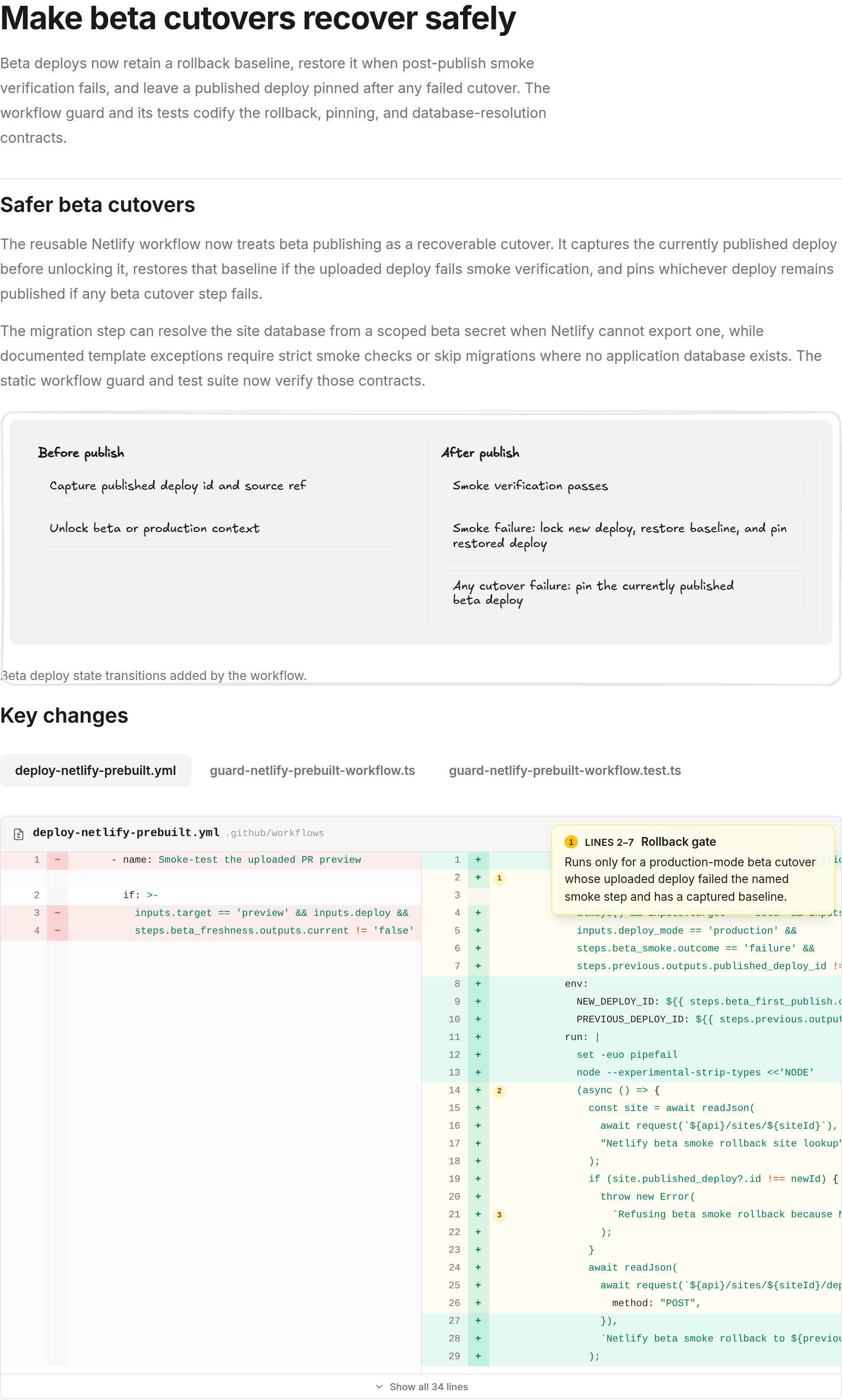Expand the diff with the chevron beside Show all
Screen dimensions: 842x1400
[x=379, y=1386]
